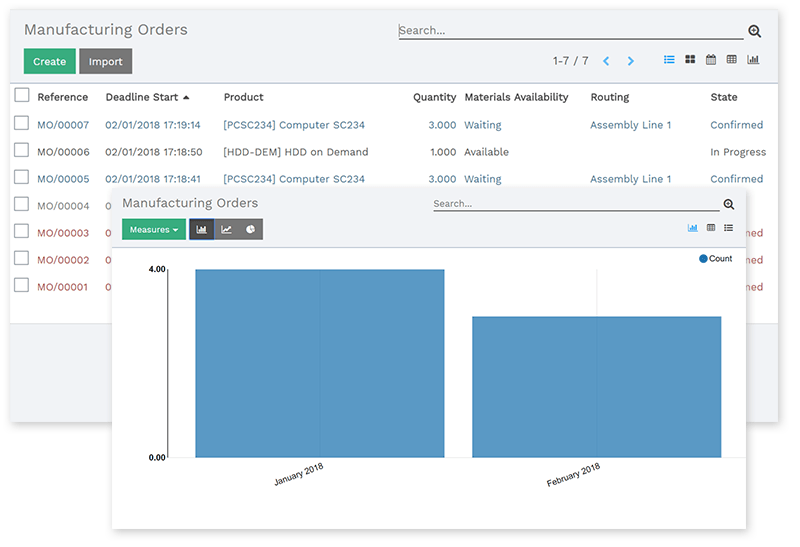Sort by the Quantity column header
Image resolution: width=800 pixels, height=547 pixels.
pos(434,97)
